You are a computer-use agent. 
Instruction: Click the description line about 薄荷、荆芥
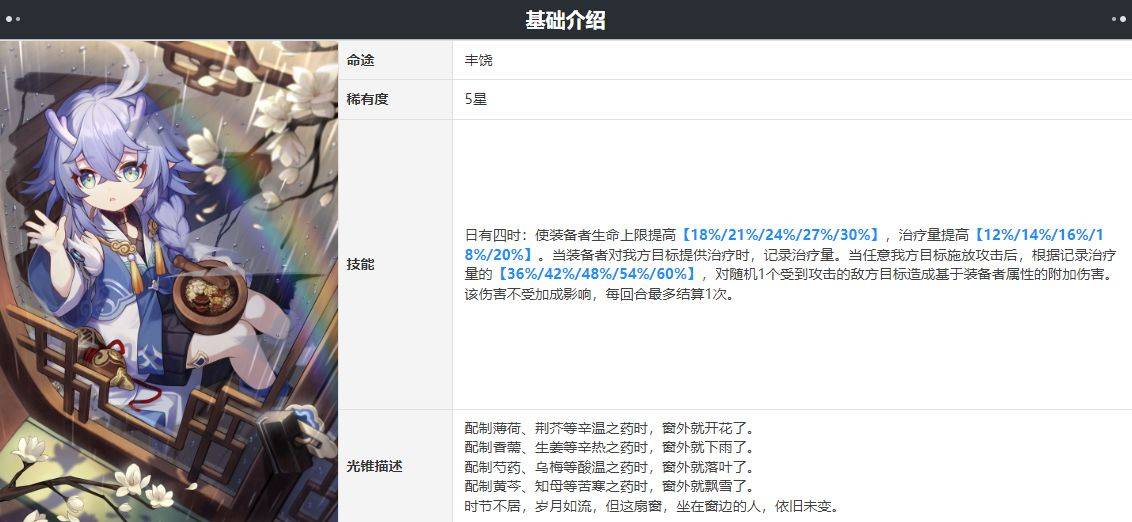click(x=609, y=429)
